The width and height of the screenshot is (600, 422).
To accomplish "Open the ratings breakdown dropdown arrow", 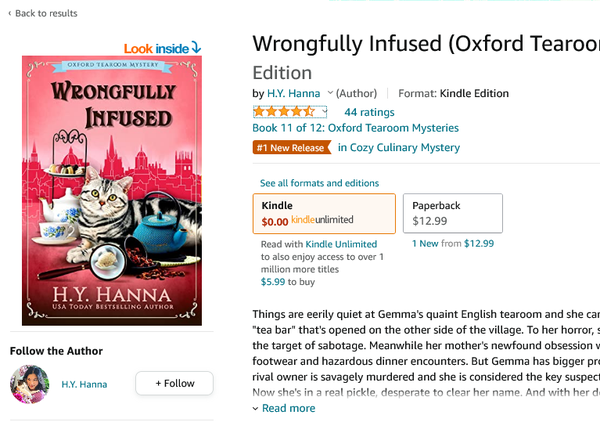I will coord(323,112).
